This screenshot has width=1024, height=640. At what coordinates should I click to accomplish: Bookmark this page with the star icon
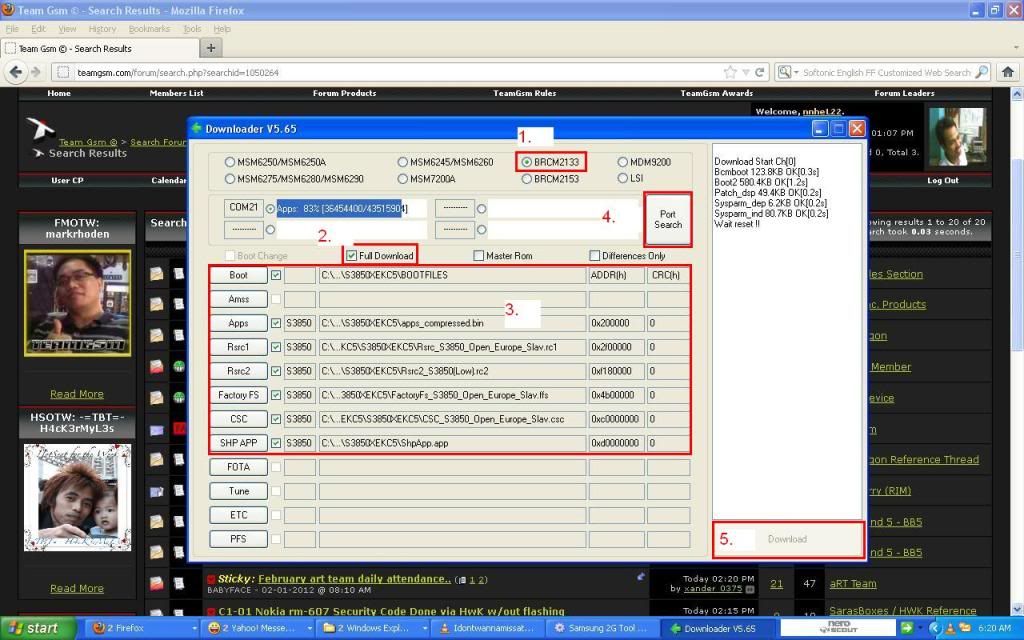pyautogui.click(x=730, y=72)
